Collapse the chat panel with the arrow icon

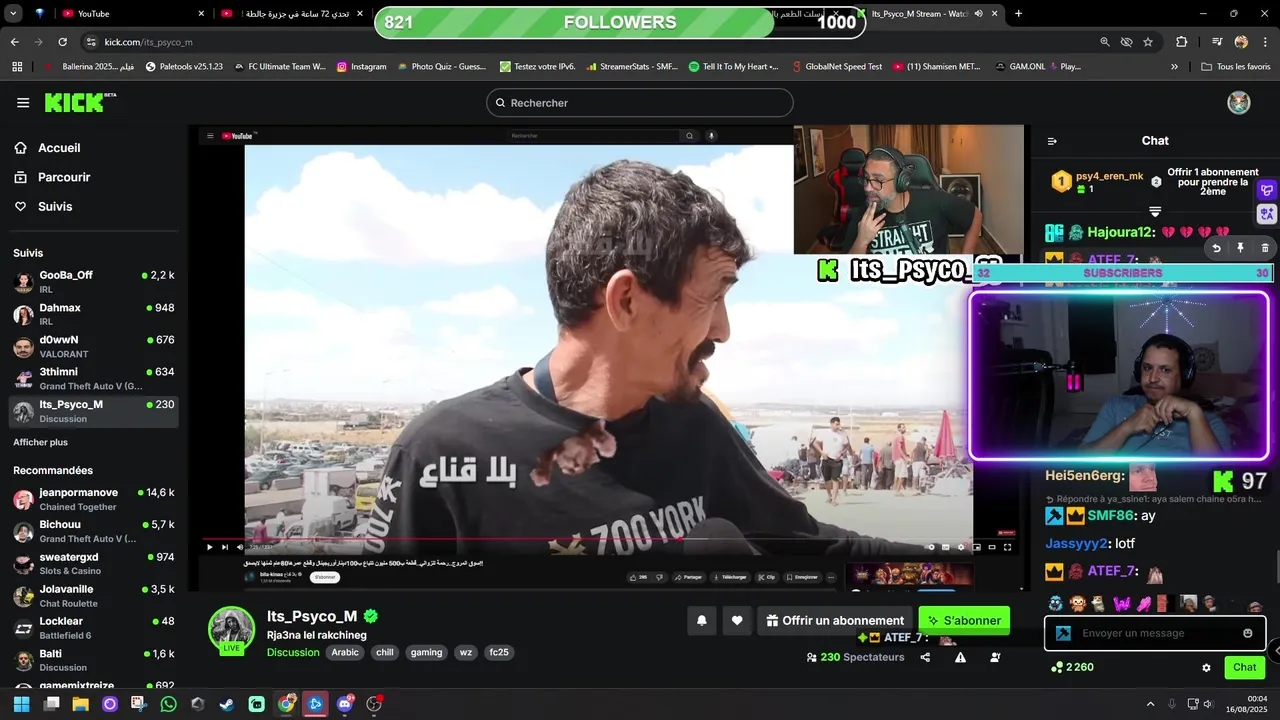1052,141
